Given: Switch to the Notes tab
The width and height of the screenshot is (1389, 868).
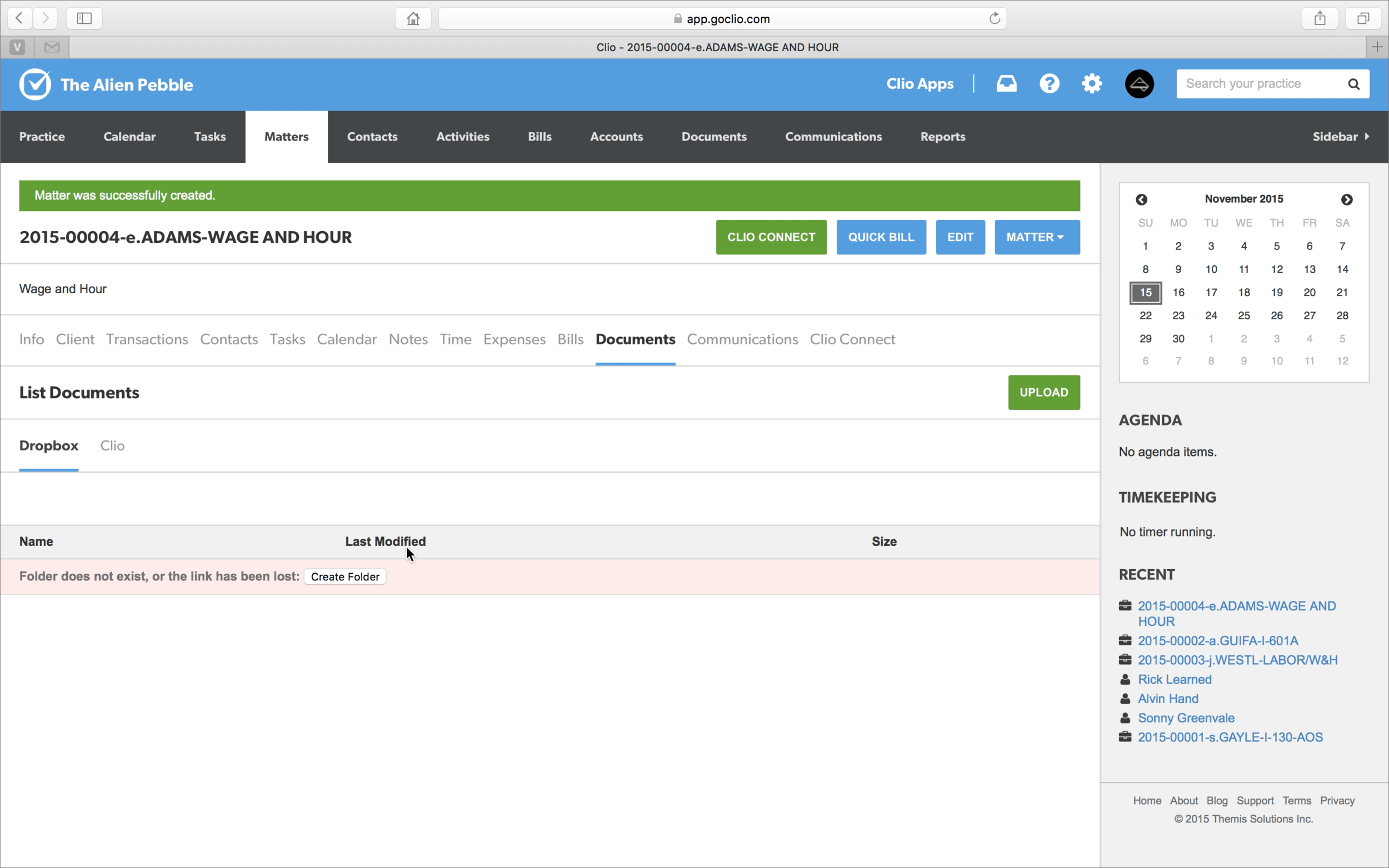Looking at the screenshot, I should 408,339.
